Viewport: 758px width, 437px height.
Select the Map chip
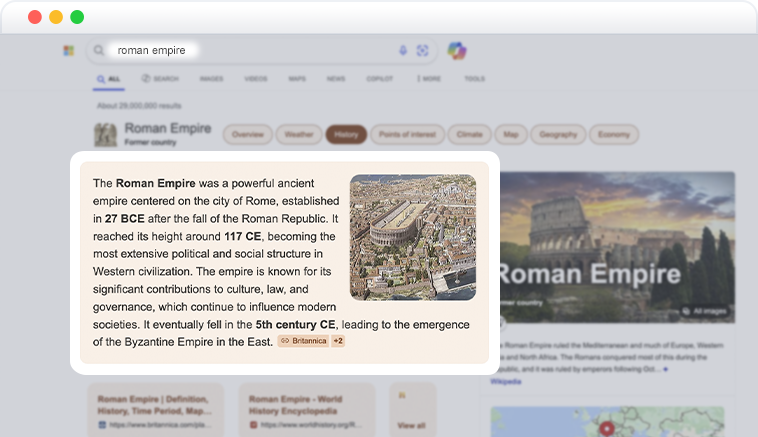(511, 134)
